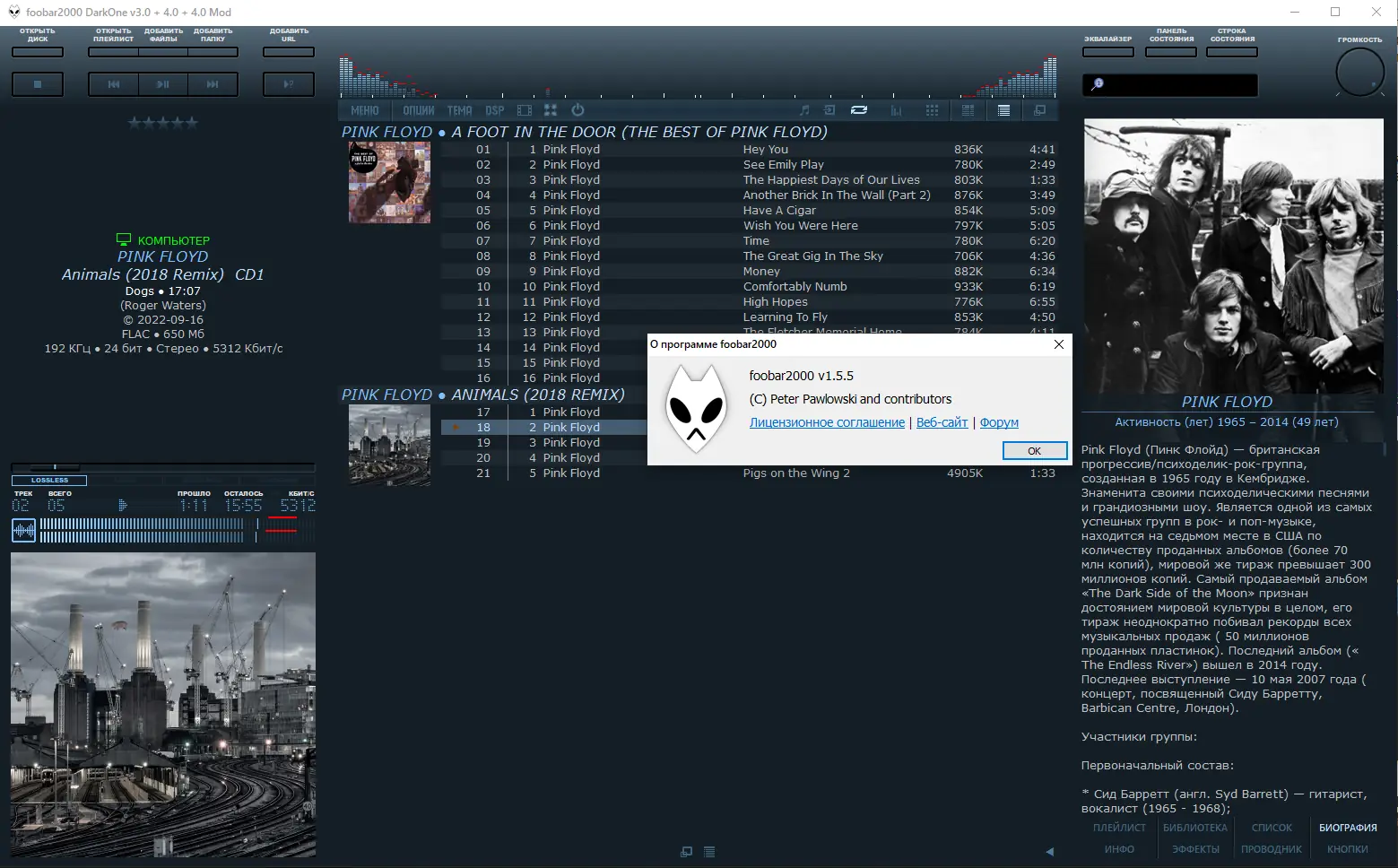Toggle the LOSSLESS indicator
Image resolution: width=1398 pixels, height=868 pixels.
point(48,480)
